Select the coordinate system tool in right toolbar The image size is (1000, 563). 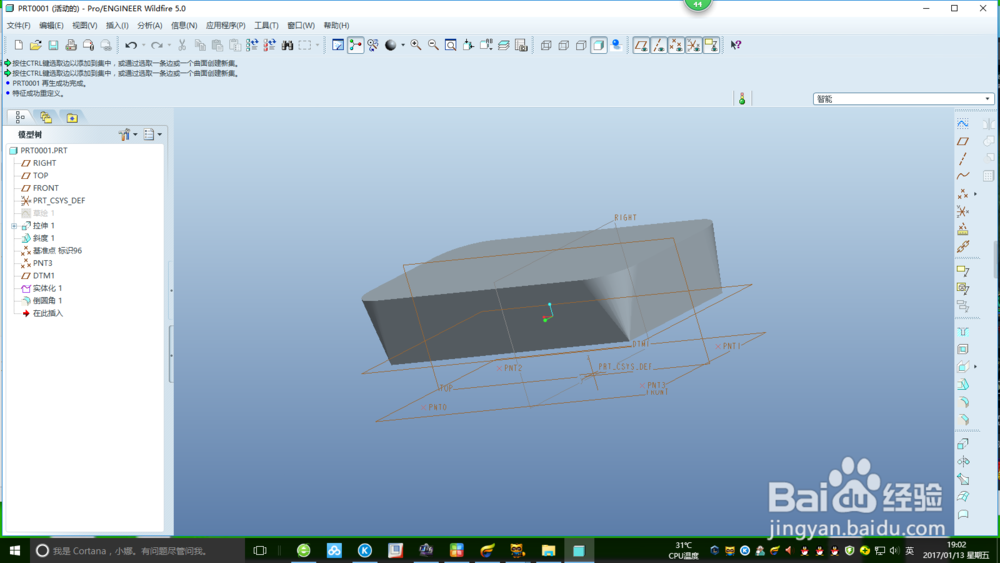pos(963,212)
